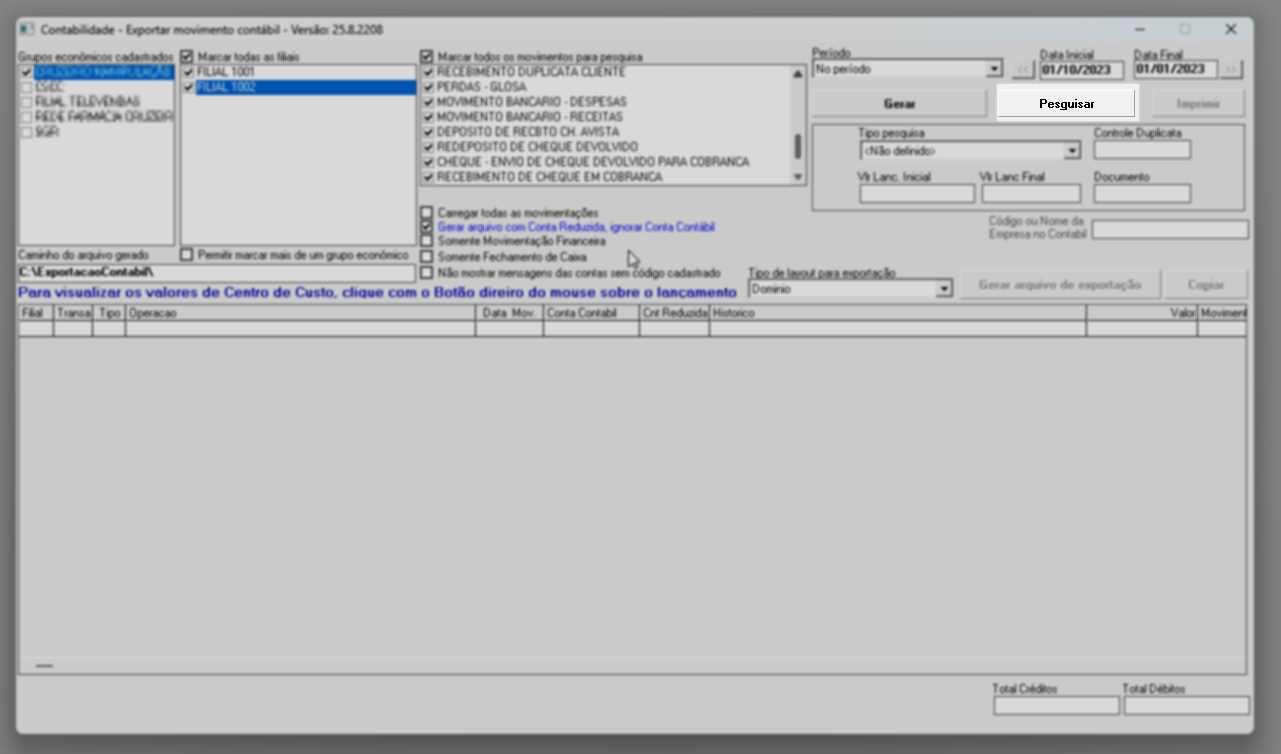The width and height of the screenshot is (1281, 754).
Task: Focus 'Código ou Nome da Empresa no Contabil' field
Action: click(x=1170, y=230)
